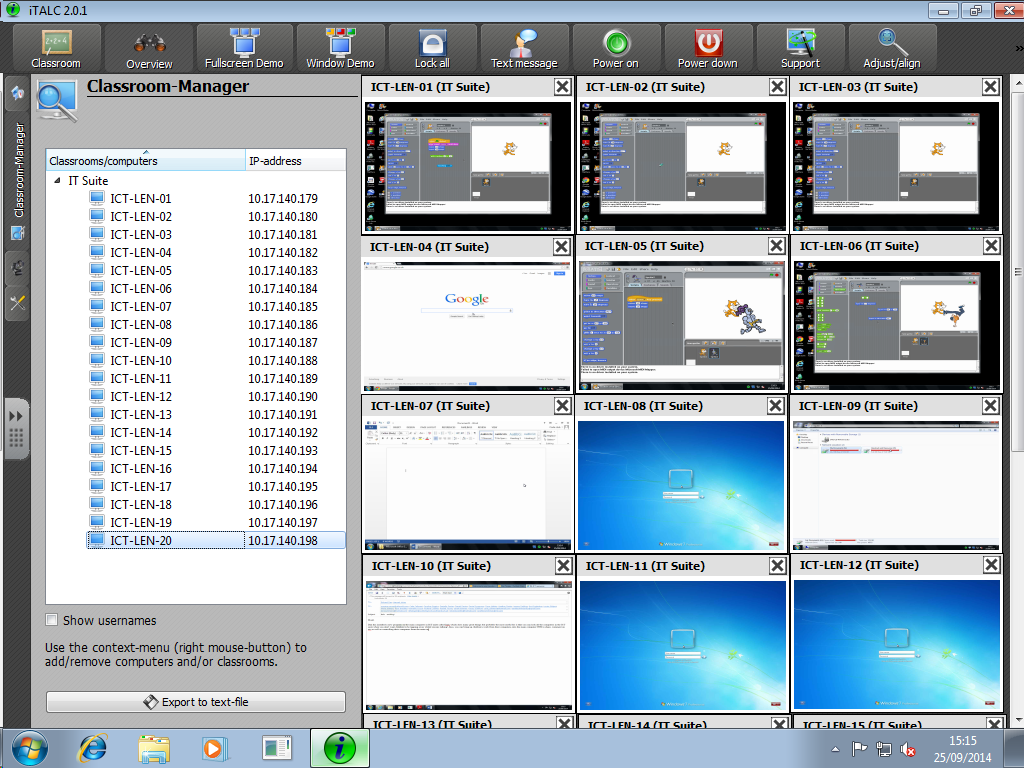The width and height of the screenshot is (1024, 768).
Task: Click the Adjust/align button
Action: [x=891, y=48]
